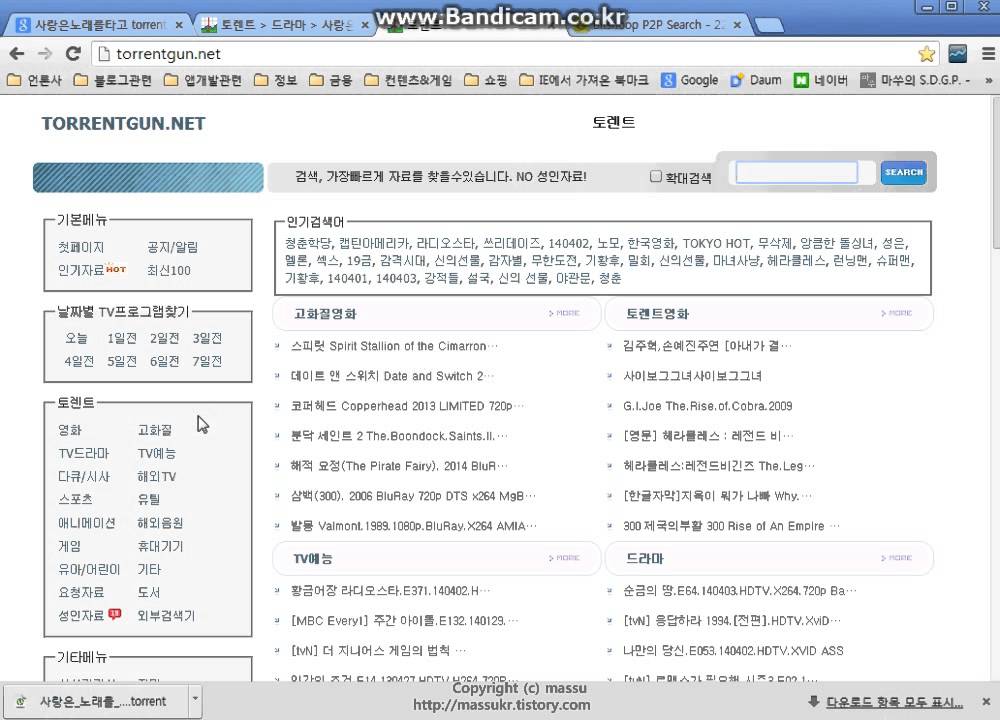Expand TV예능 MORE link
The width and height of the screenshot is (1000, 720).
coord(564,558)
